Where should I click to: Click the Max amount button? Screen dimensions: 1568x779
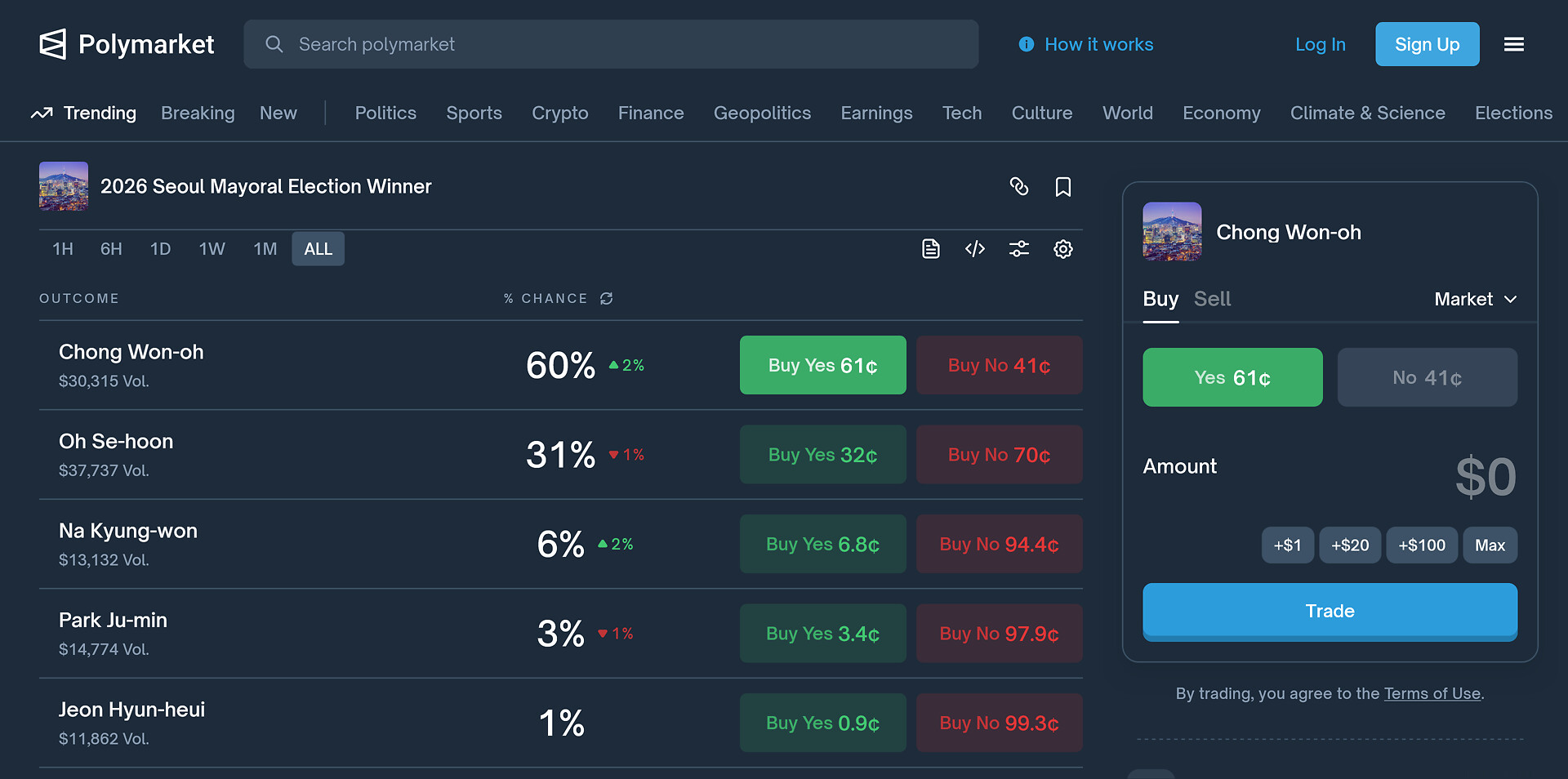click(x=1490, y=545)
